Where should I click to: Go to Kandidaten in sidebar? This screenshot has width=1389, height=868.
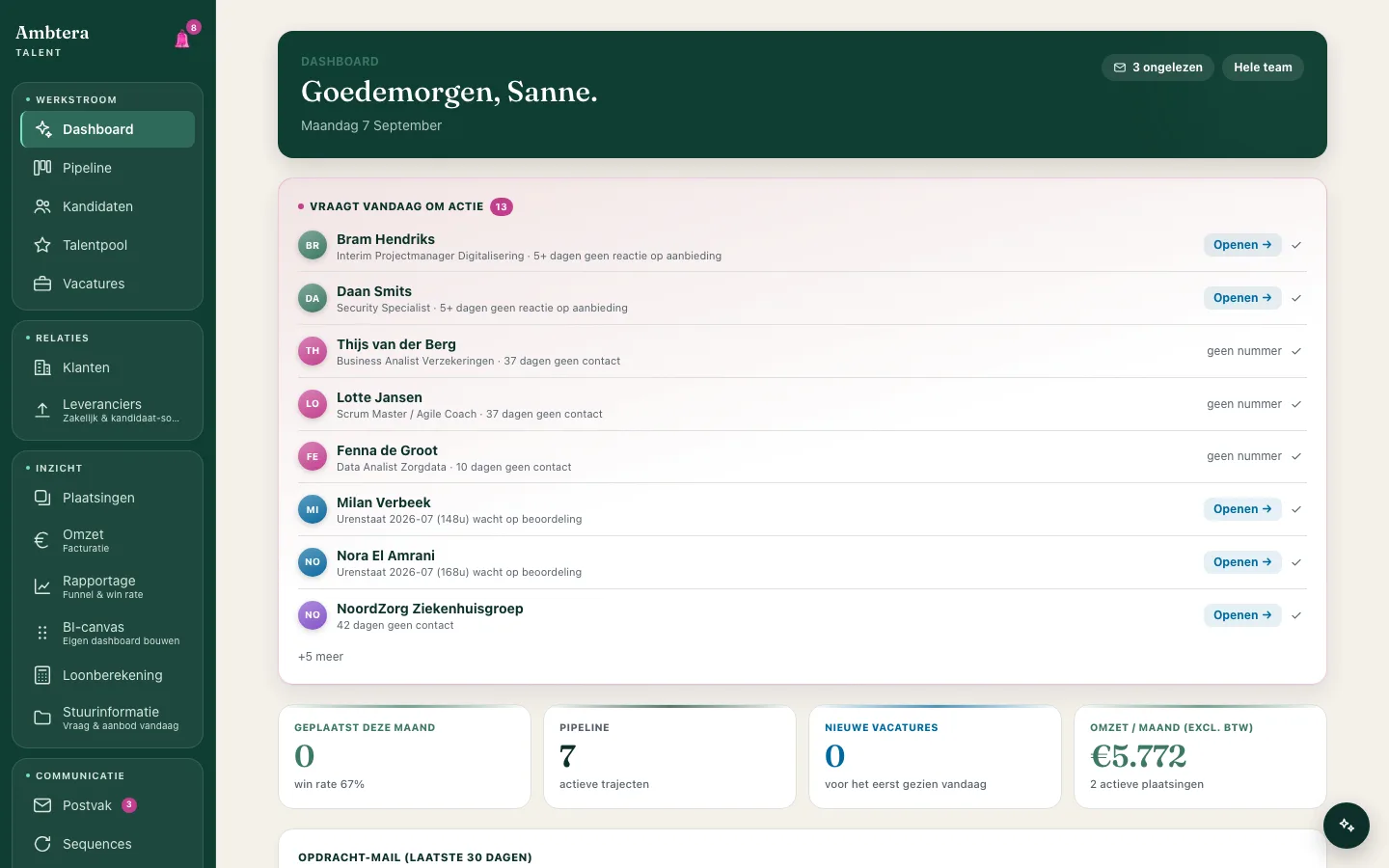tap(107, 206)
